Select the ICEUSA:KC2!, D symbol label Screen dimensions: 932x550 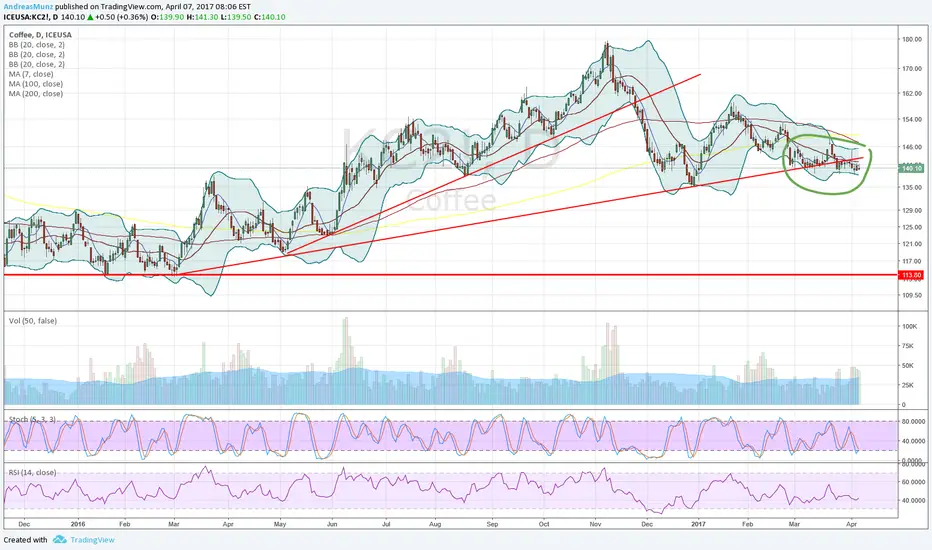30,17
